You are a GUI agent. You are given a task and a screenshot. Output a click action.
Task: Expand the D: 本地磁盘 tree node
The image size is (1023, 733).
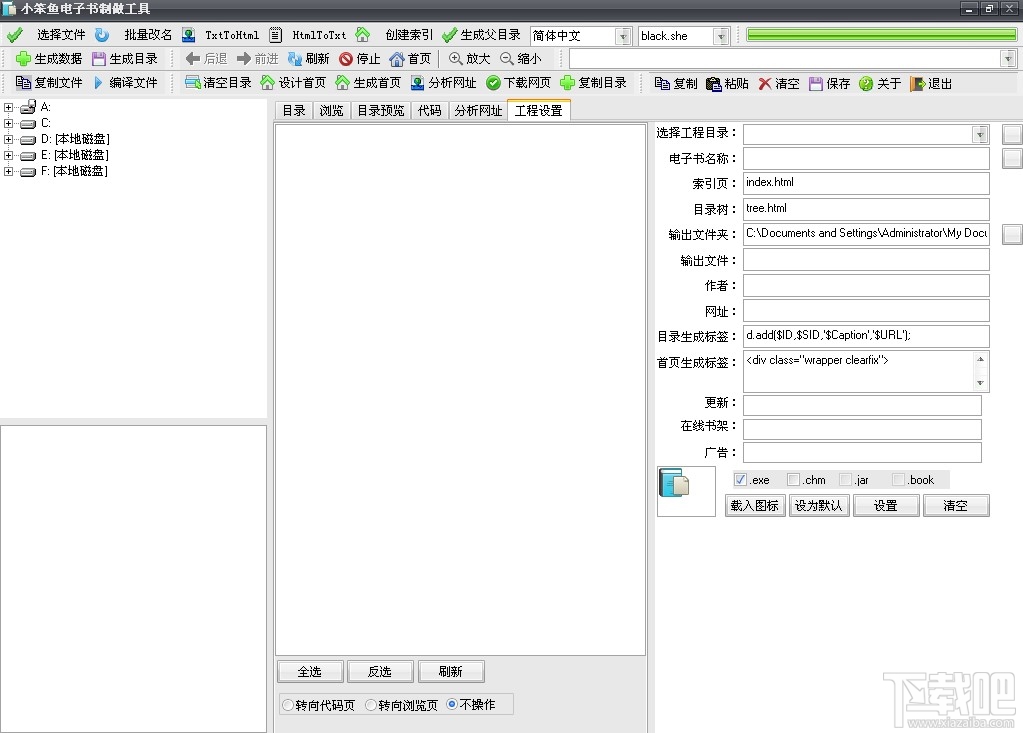(8, 139)
